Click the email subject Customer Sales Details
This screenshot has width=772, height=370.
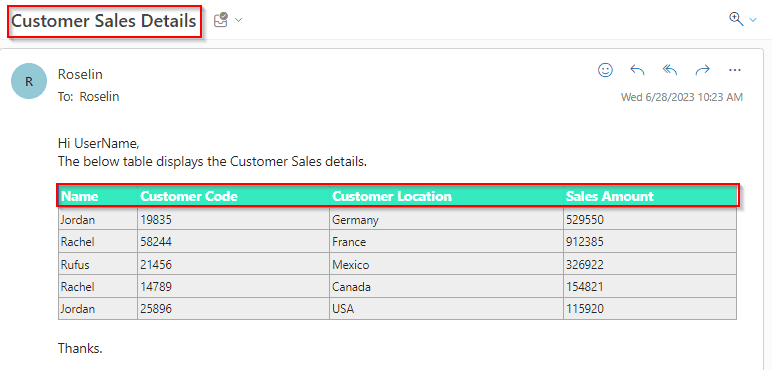click(104, 21)
